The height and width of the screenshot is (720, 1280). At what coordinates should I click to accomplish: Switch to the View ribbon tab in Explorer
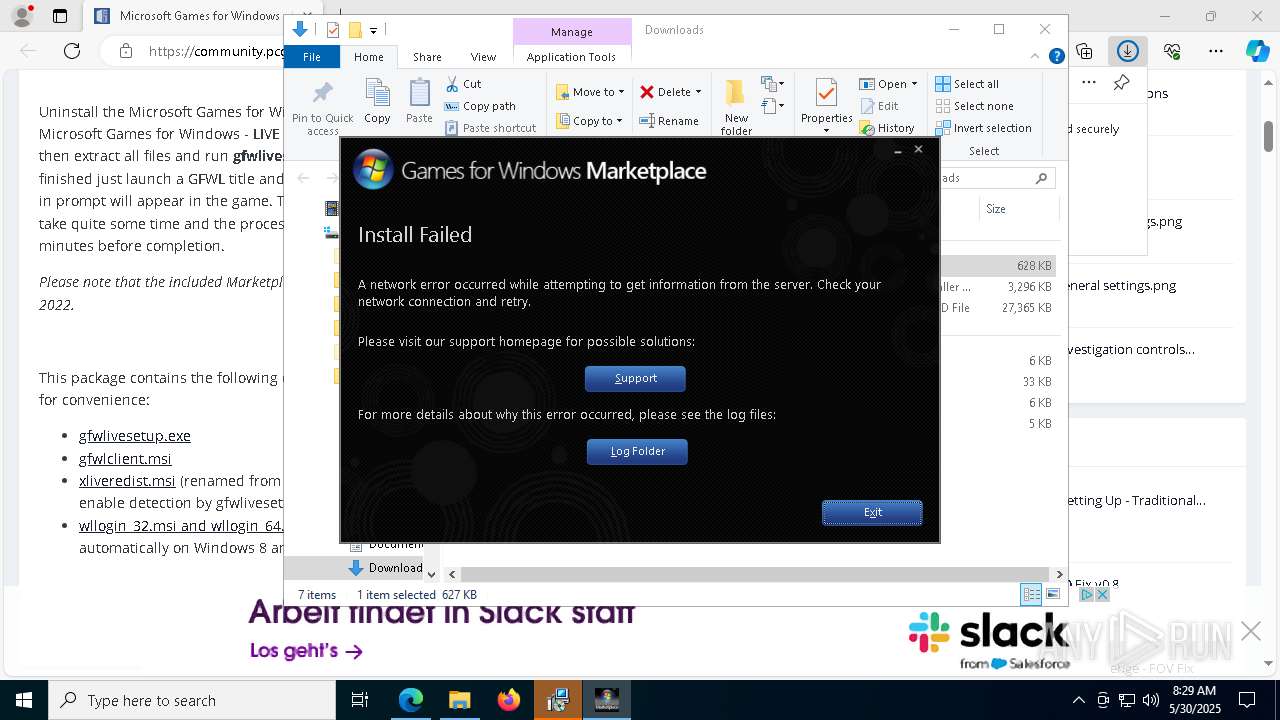pyautogui.click(x=483, y=57)
